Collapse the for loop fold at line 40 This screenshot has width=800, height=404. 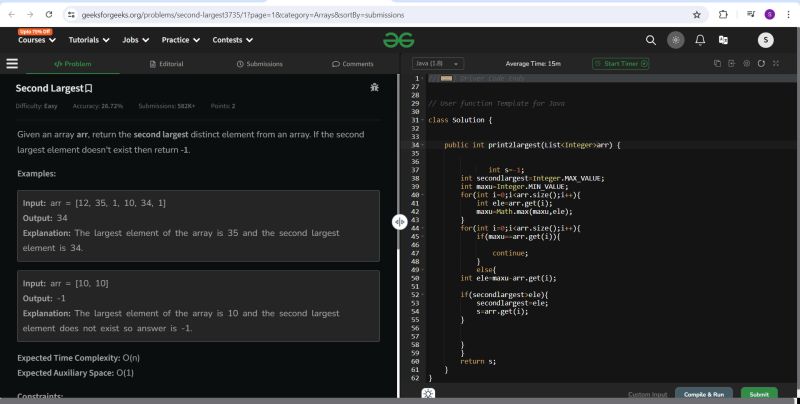coord(423,195)
